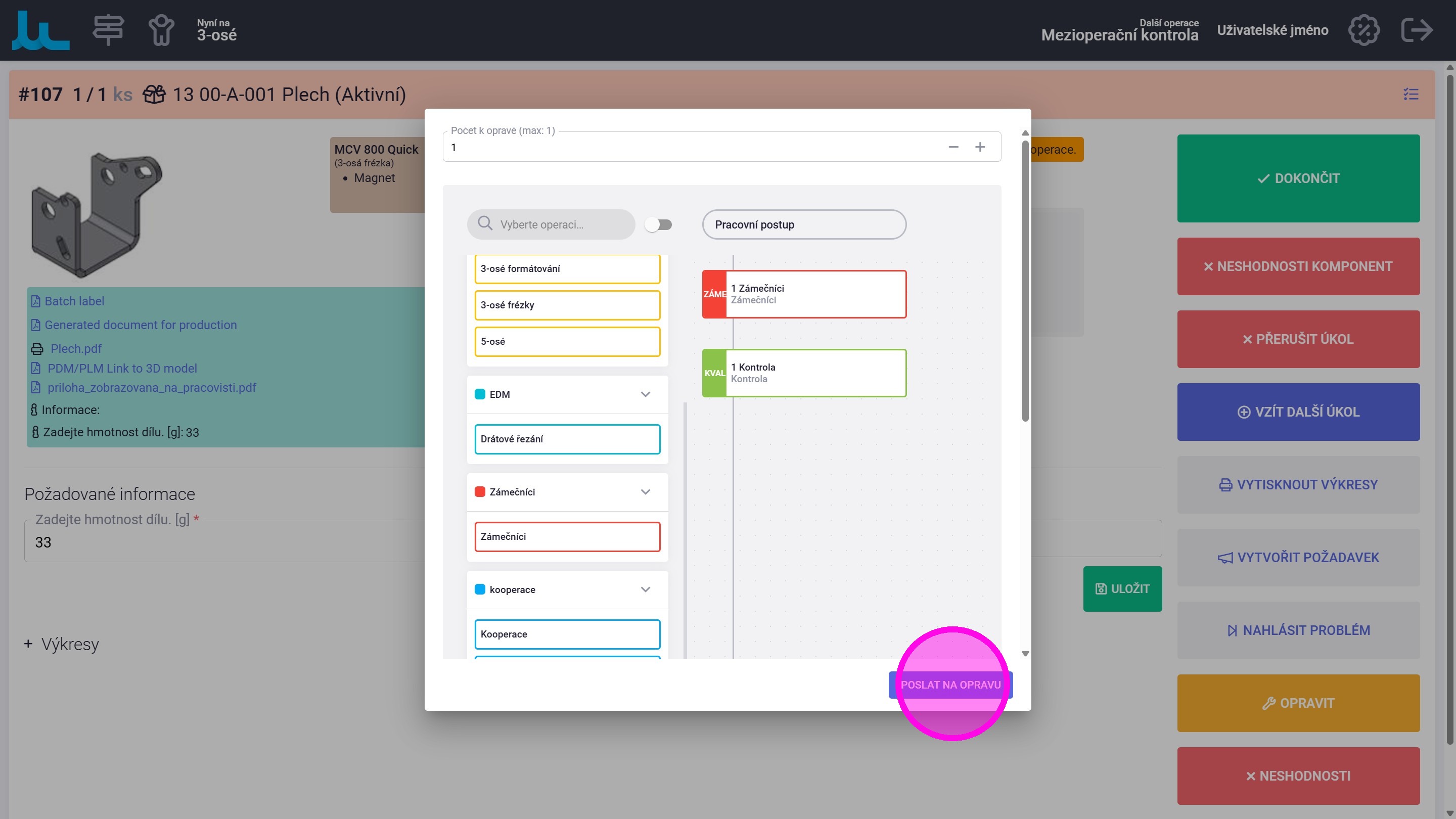Open the Batch label document link

tap(74, 301)
